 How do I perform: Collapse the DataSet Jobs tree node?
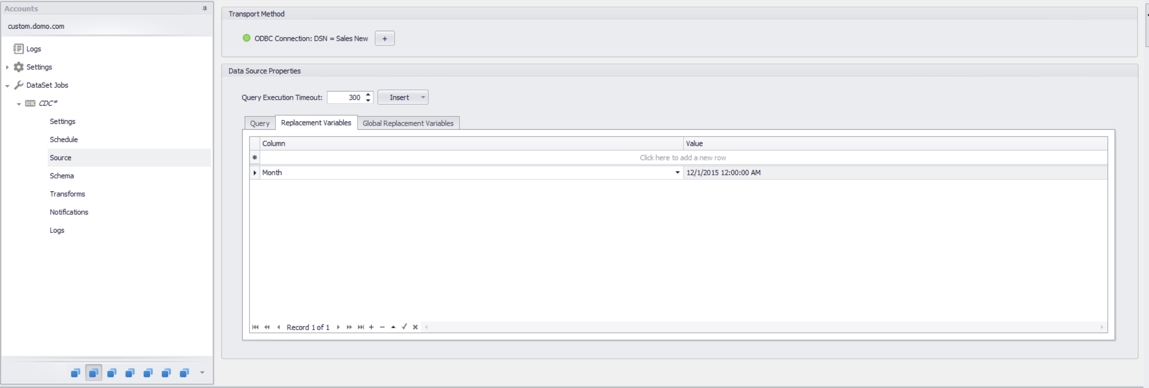point(7,85)
